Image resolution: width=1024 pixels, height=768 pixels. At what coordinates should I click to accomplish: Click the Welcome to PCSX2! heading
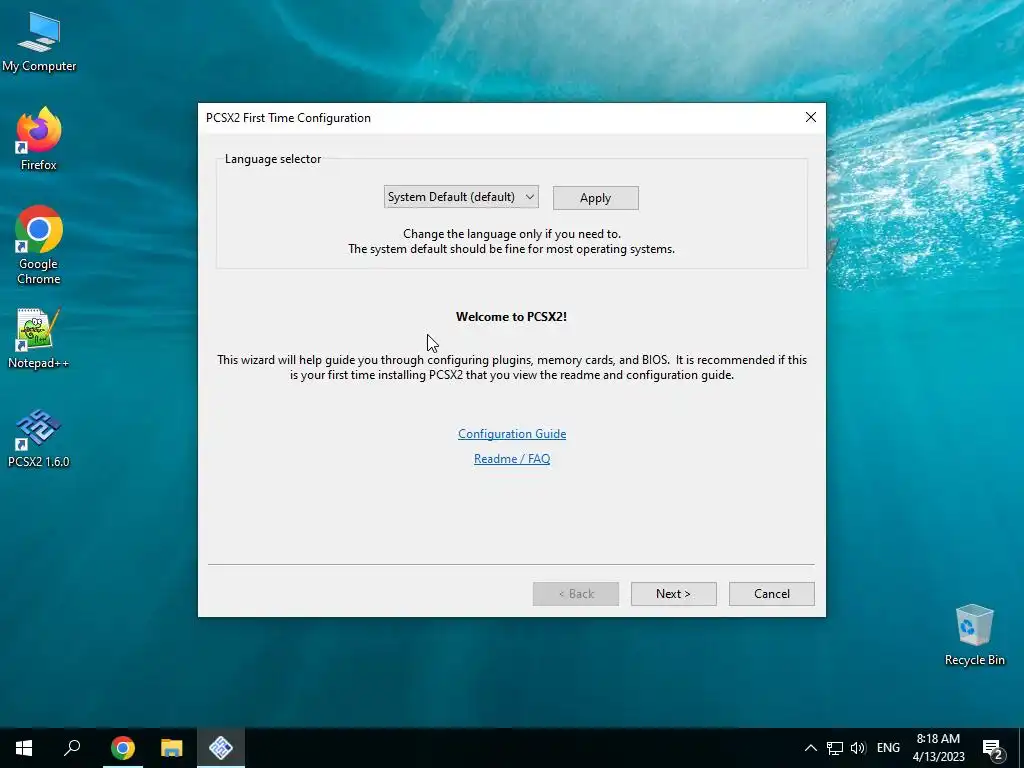coord(511,317)
